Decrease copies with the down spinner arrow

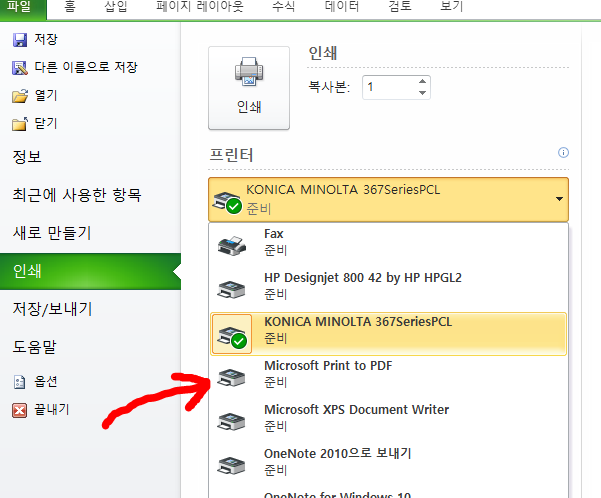pyautogui.click(x=422, y=93)
